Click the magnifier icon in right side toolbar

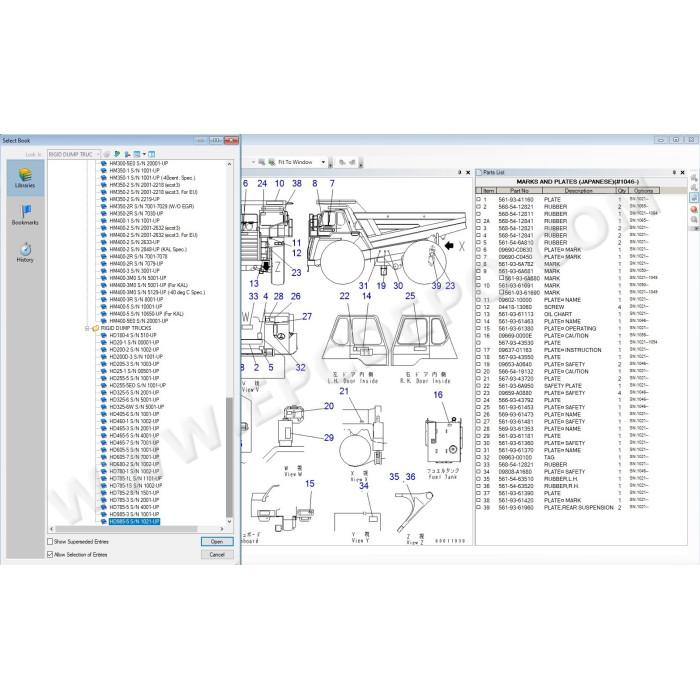[x=694, y=219]
